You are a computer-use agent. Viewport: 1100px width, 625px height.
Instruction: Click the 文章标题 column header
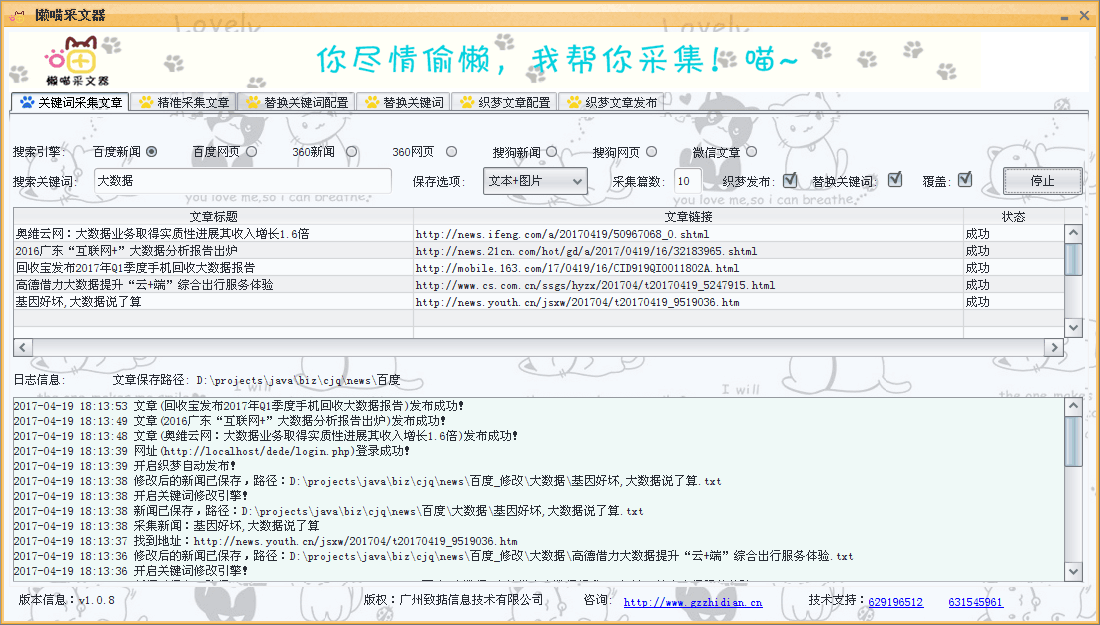point(213,217)
